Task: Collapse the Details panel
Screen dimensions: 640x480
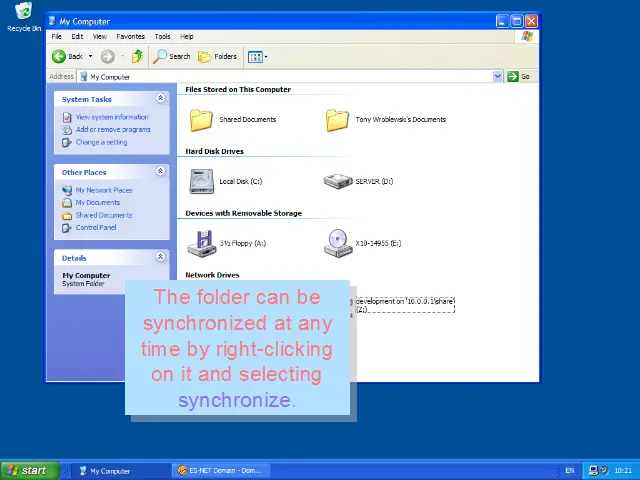Action: 160,258
